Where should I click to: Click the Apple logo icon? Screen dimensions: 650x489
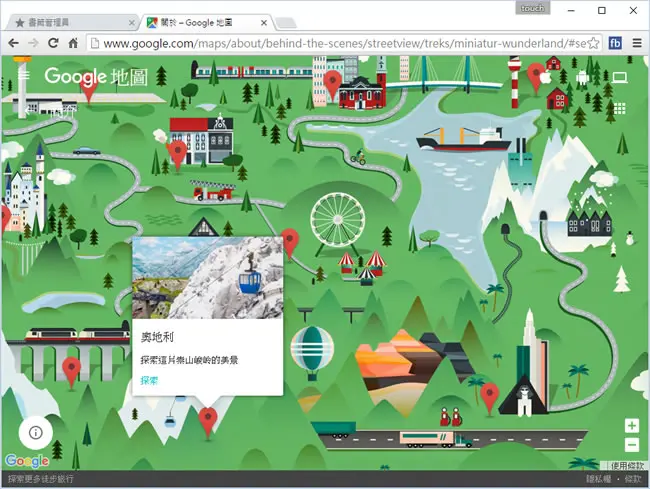pyautogui.click(x=545, y=77)
